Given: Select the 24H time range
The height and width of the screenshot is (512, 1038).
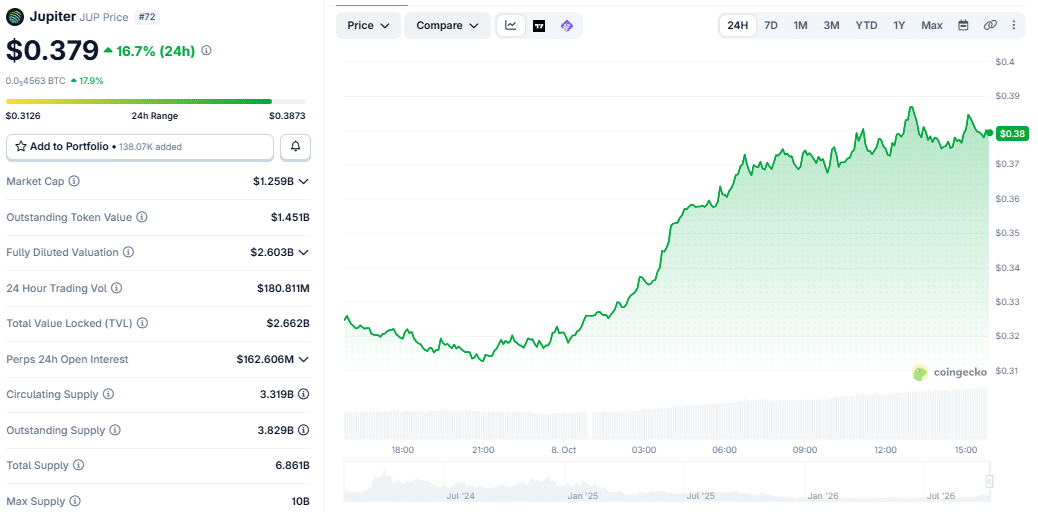Looking at the screenshot, I should pos(737,25).
